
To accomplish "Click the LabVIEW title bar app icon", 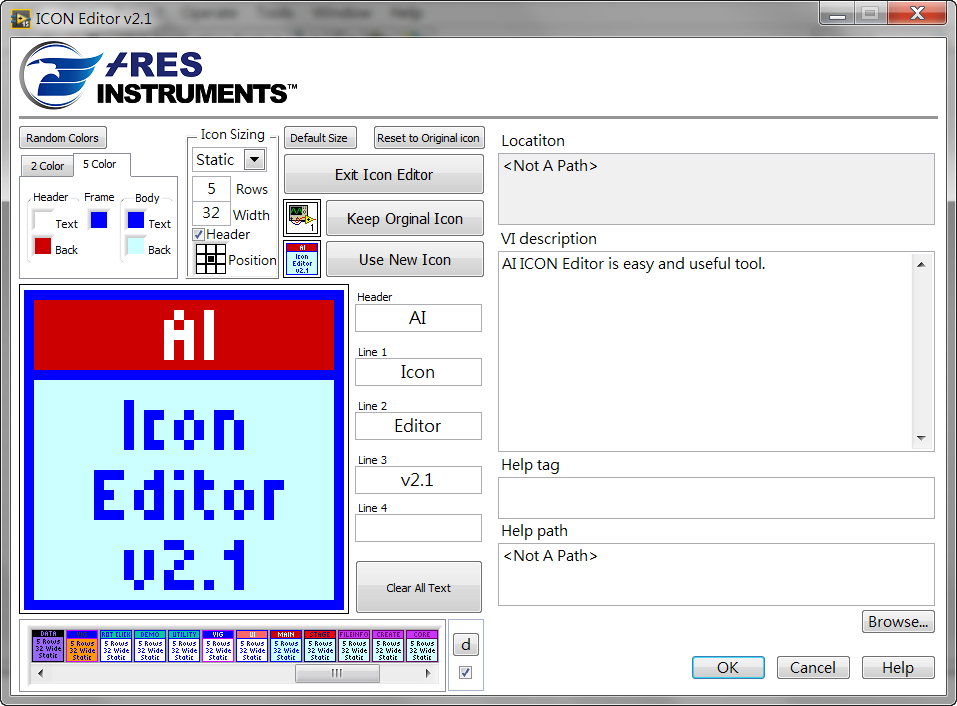I will click(x=21, y=19).
